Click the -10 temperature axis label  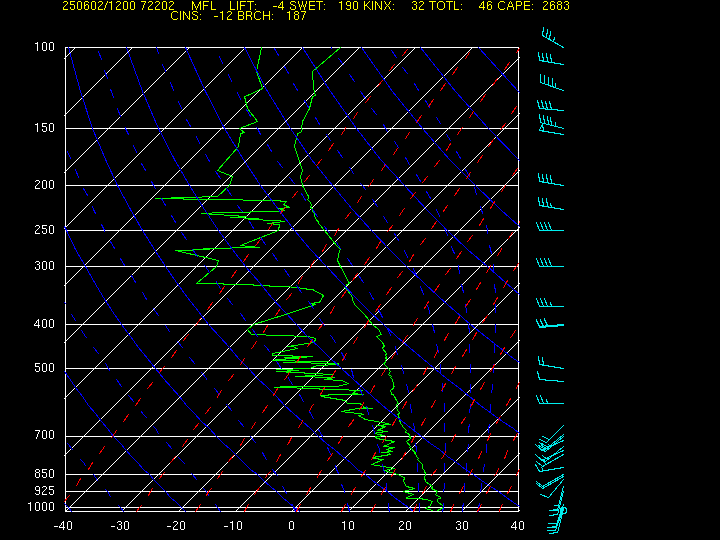click(233, 526)
